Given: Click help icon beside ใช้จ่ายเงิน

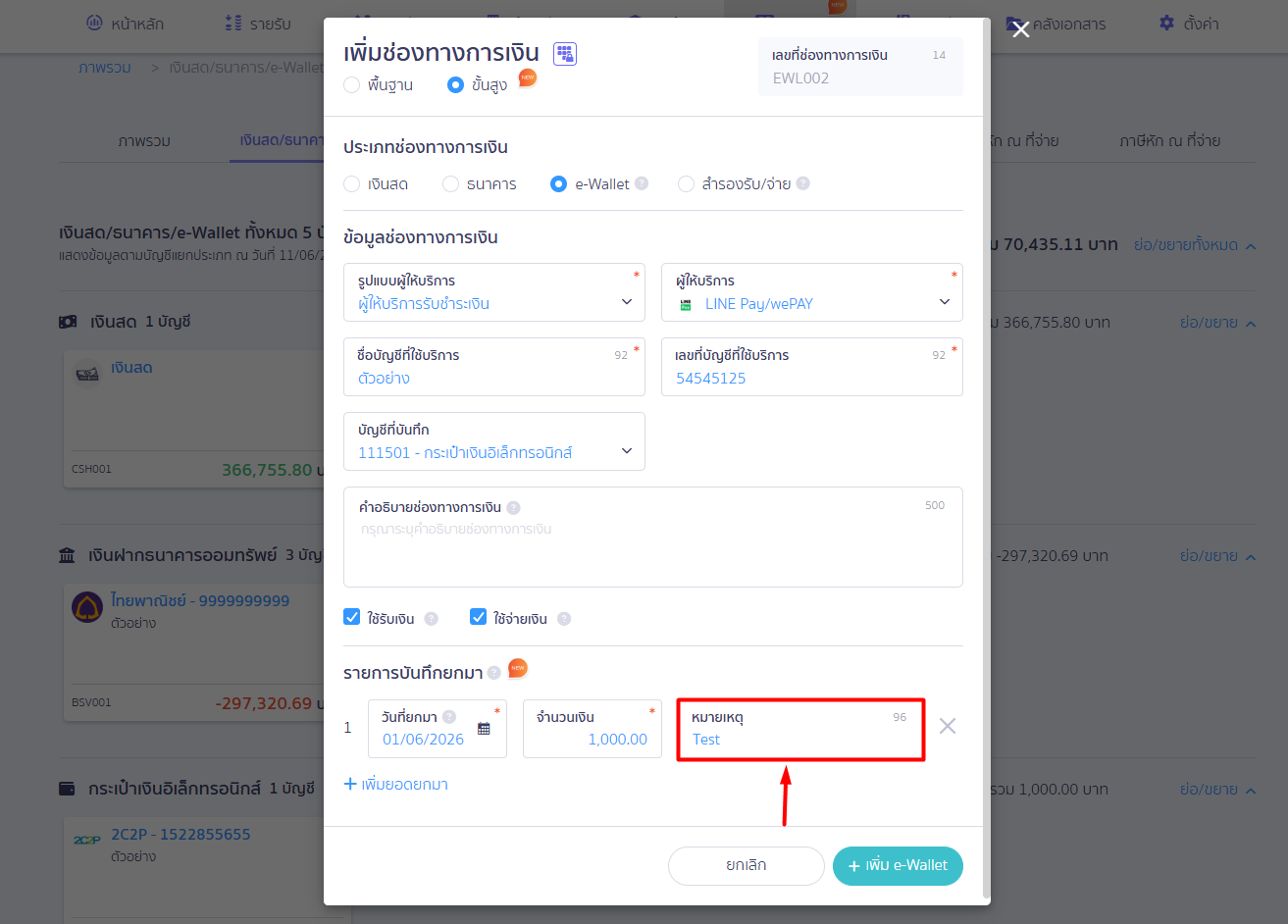Looking at the screenshot, I should coord(564,619).
